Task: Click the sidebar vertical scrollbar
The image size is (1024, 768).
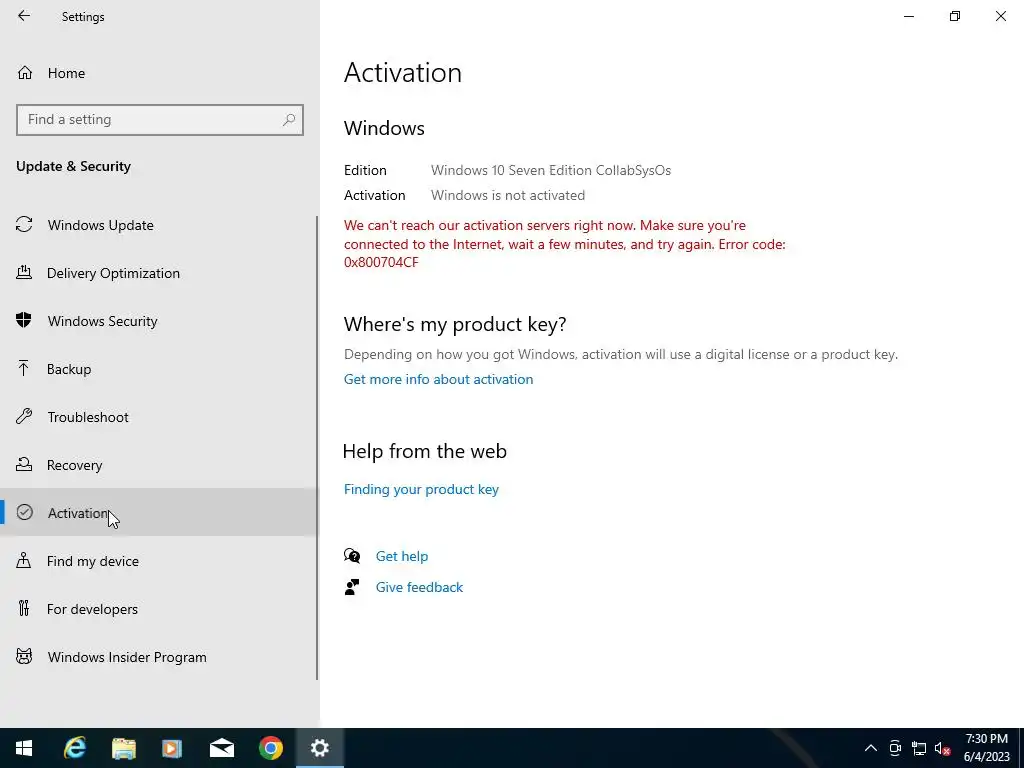Action: pyautogui.click(x=317, y=448)
